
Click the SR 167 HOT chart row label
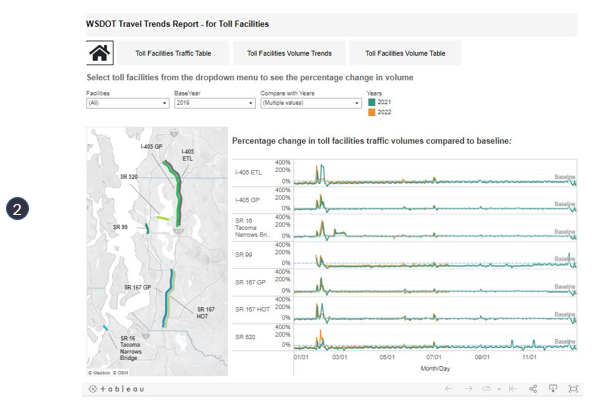point(252,309)
